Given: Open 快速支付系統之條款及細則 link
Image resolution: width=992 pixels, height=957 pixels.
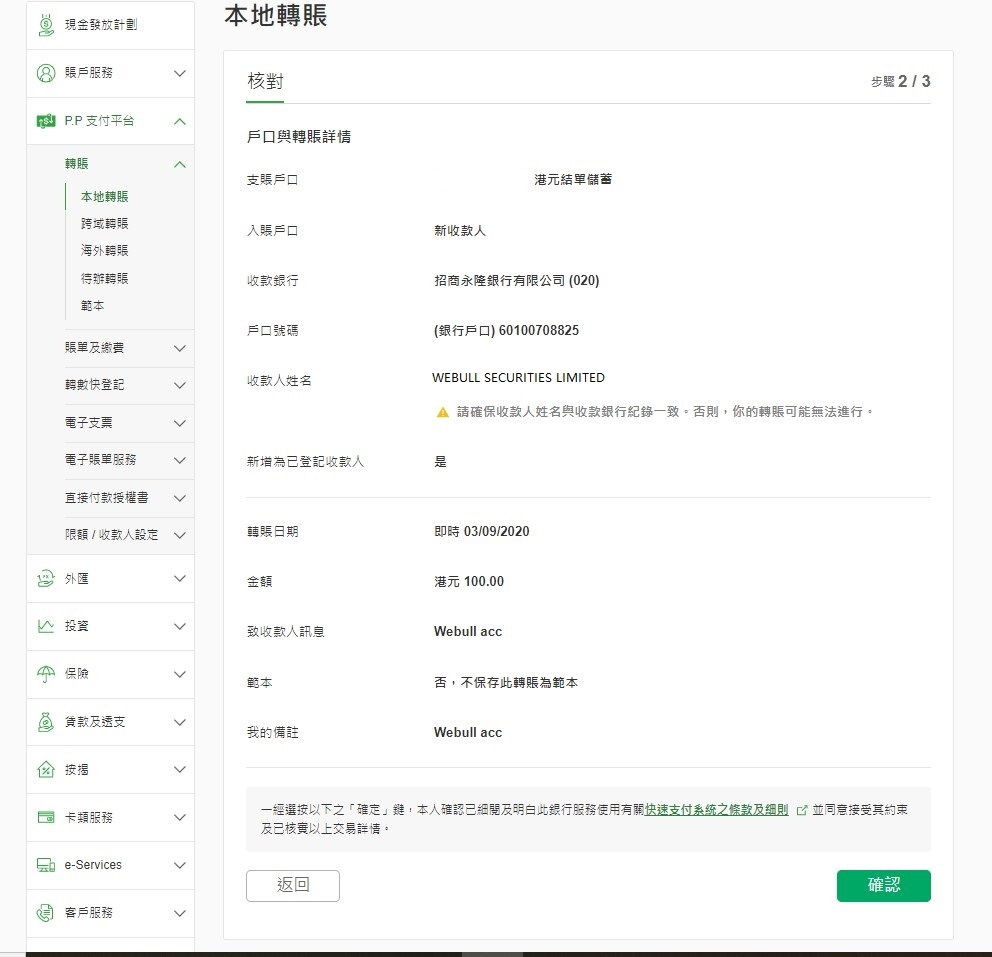Looking at the screenshot, I should click(x=716, y=810).
